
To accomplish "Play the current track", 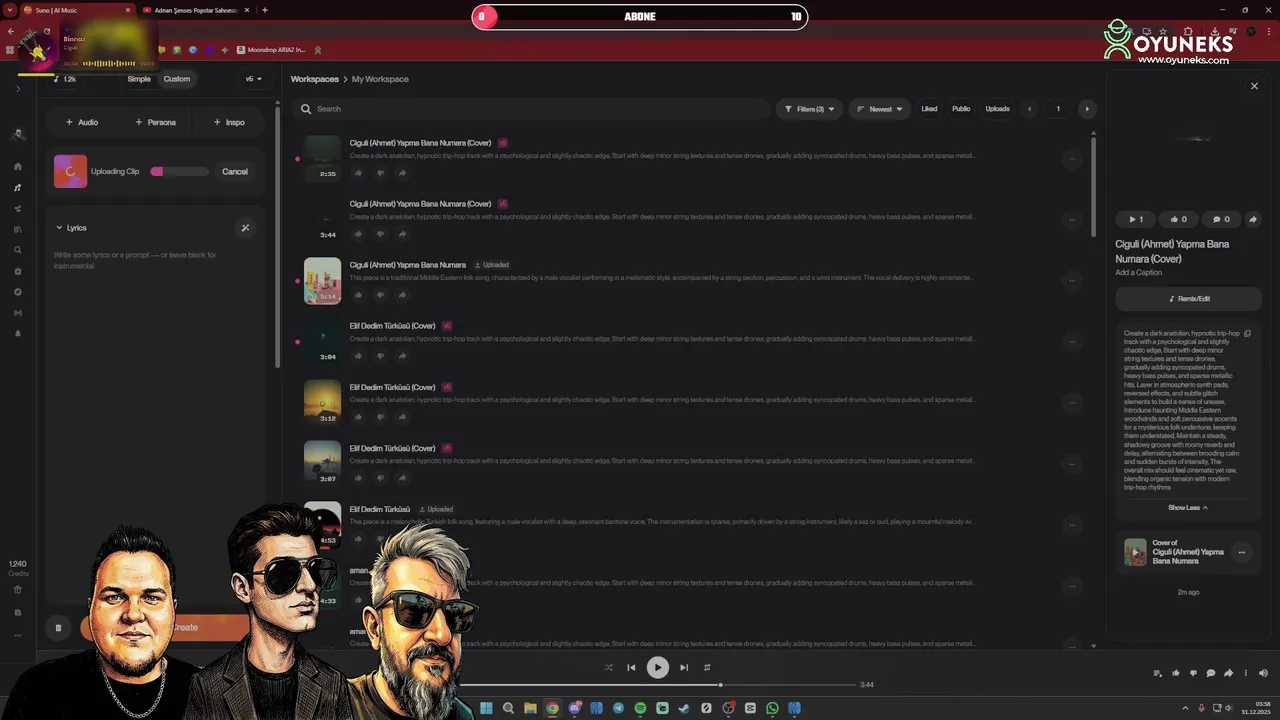I will pos(657,668).
